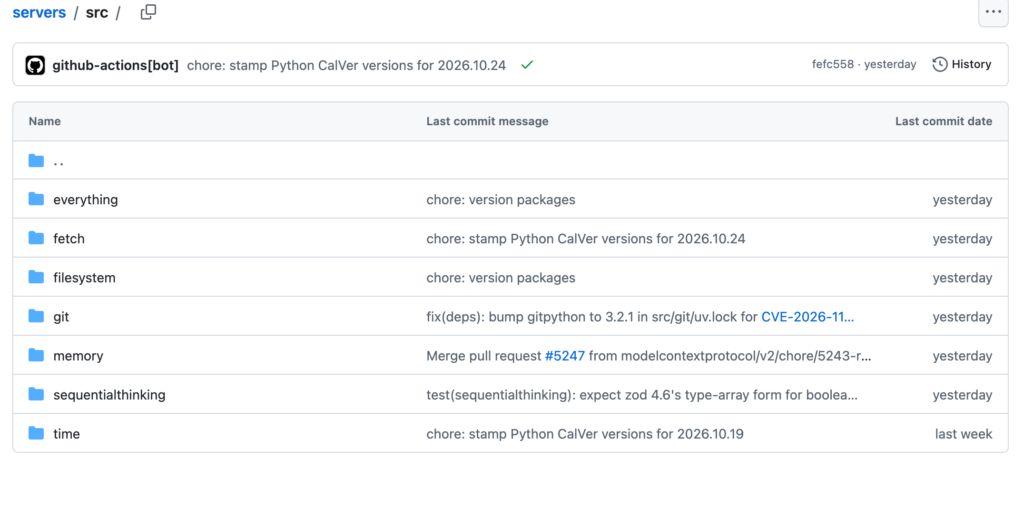Image resolution: width=1024 pixels, height=520 pixels.
Task: Click the folder icon beside everything
Action: coord(37,199)
